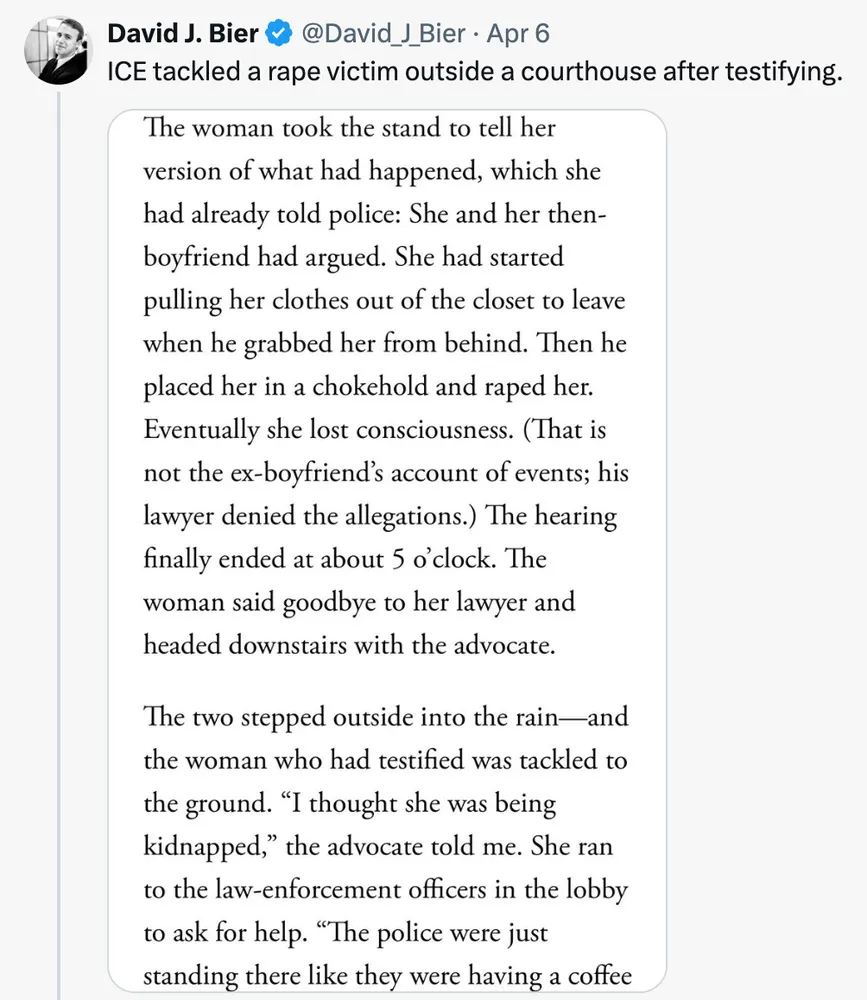The image size is (867, 1000).
Task: Click the blue verified badge
Action: click(x=277, y=34)
